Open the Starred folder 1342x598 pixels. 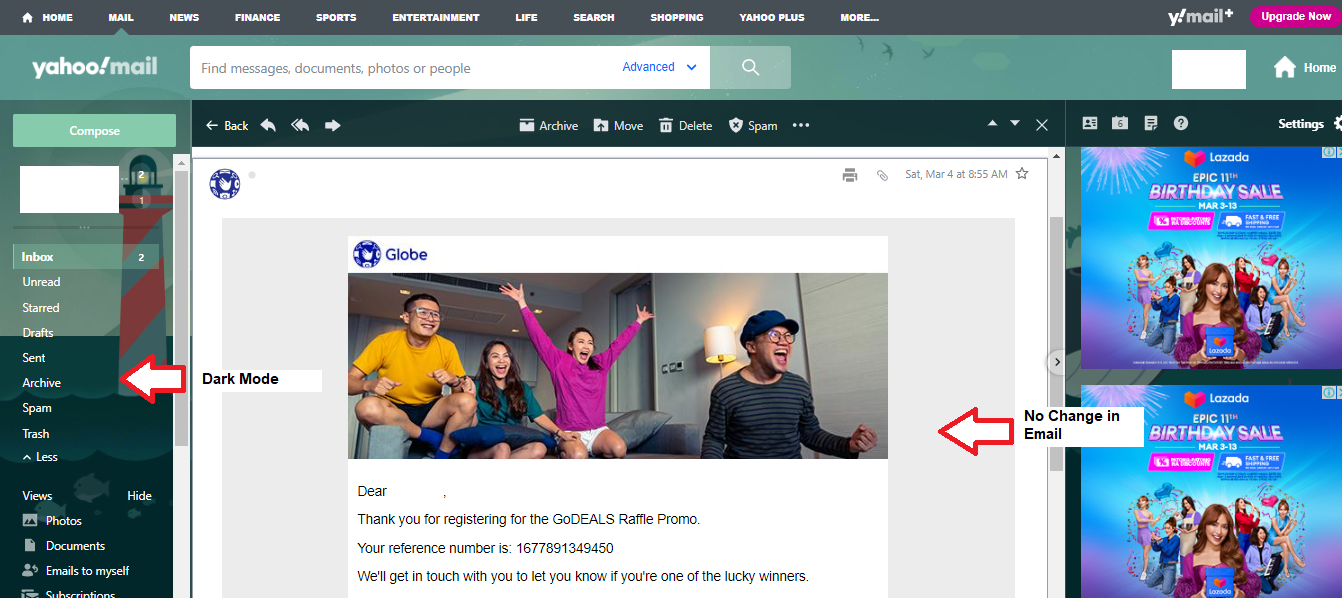41,308
